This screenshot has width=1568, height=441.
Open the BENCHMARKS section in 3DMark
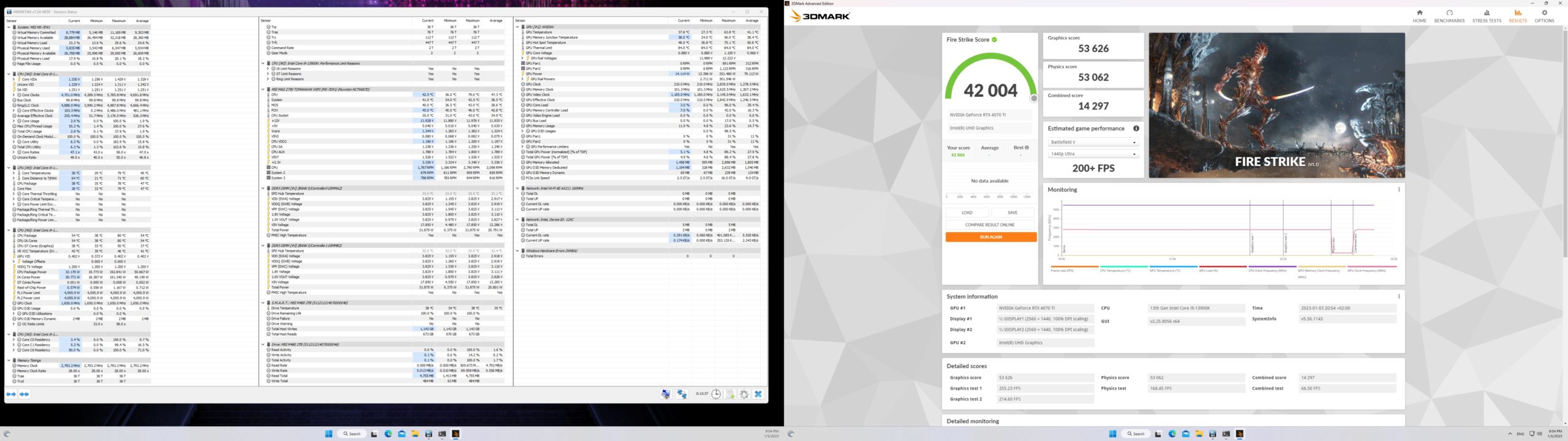(x=1449, y=17)
